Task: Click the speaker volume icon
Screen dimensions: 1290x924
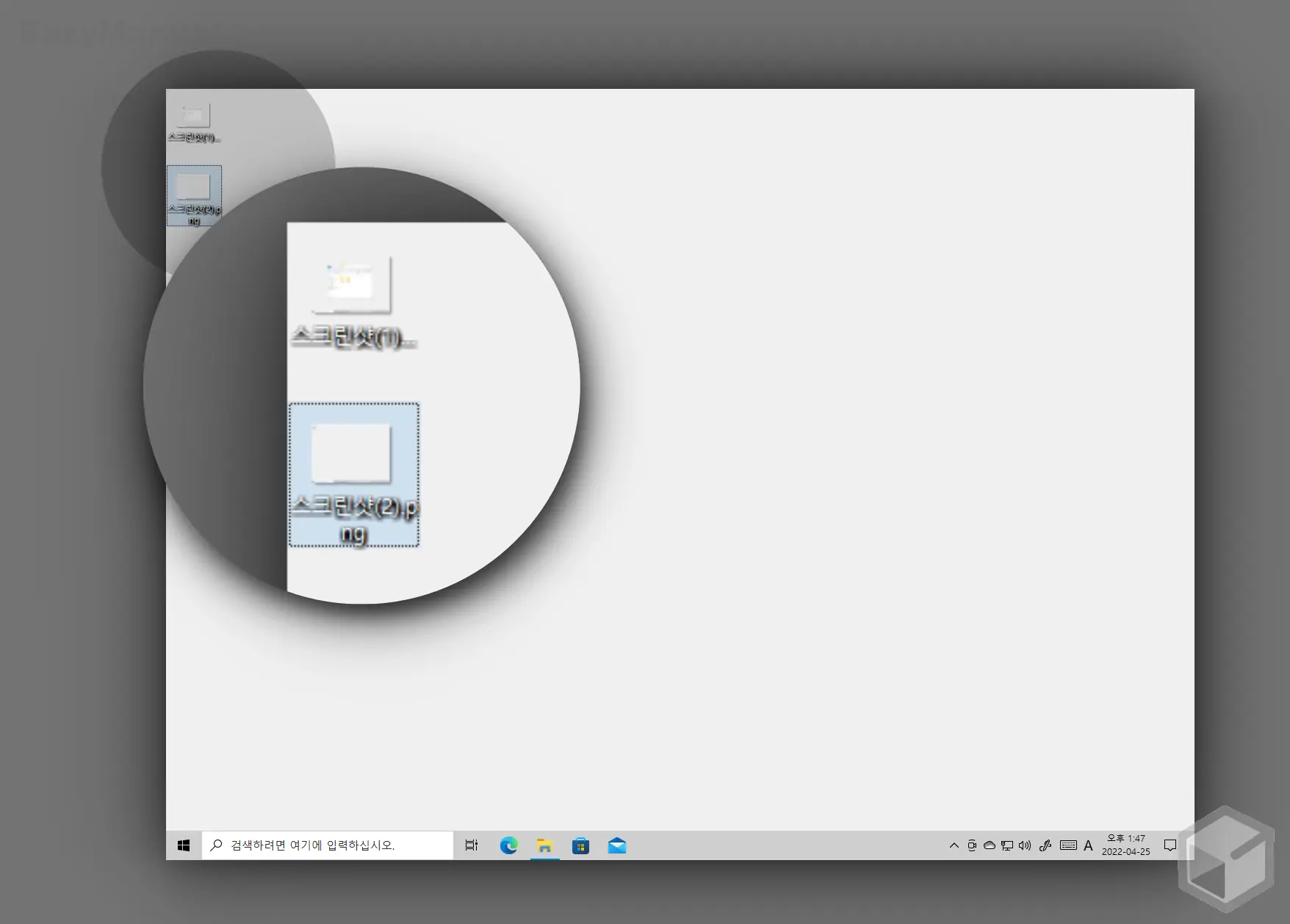Action: click(1025, 845)
